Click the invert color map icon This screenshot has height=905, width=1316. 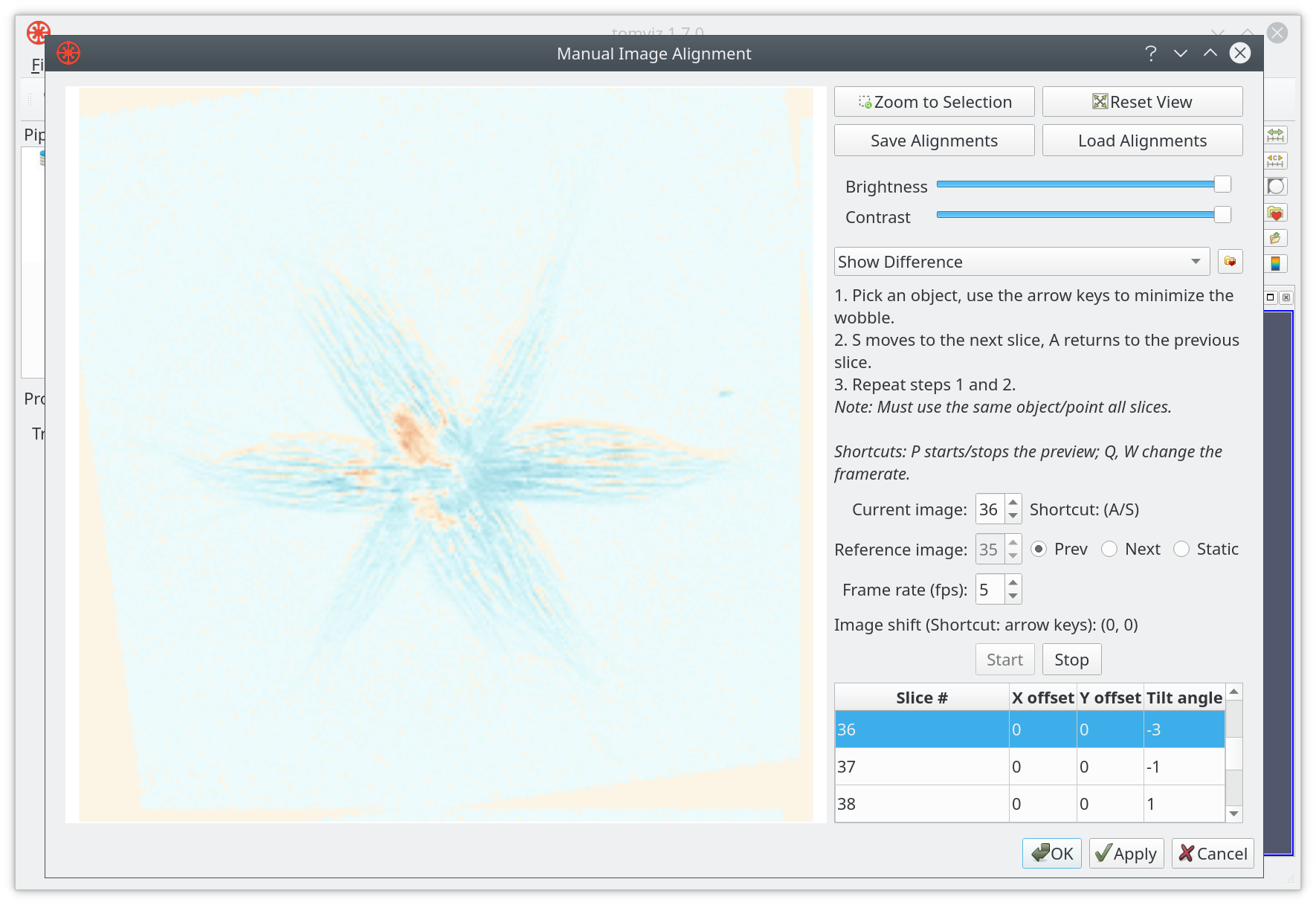[x=1276, y=186]
